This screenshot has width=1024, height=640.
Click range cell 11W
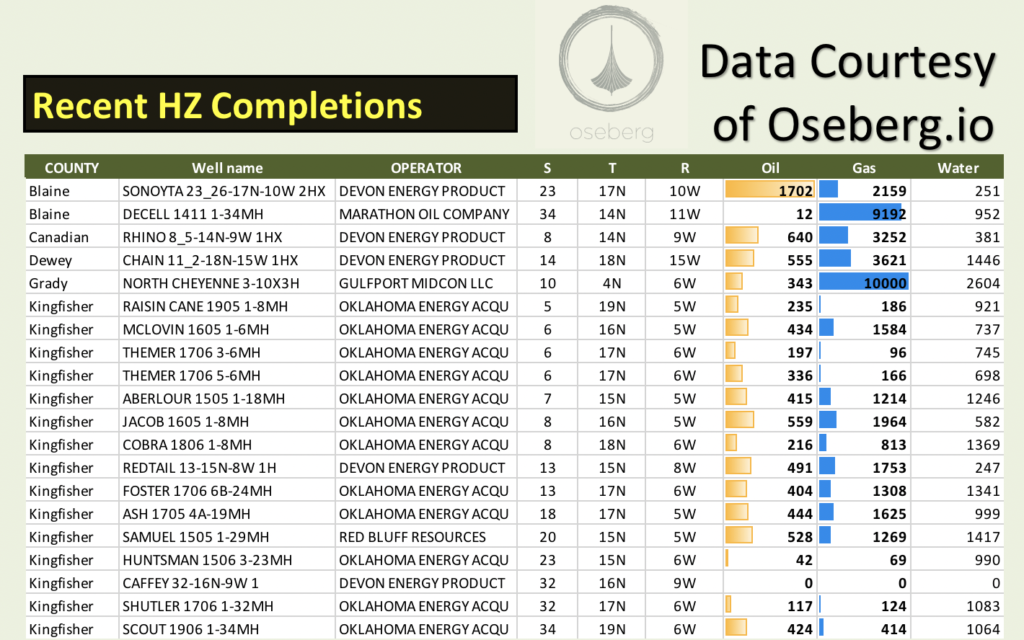684,214
